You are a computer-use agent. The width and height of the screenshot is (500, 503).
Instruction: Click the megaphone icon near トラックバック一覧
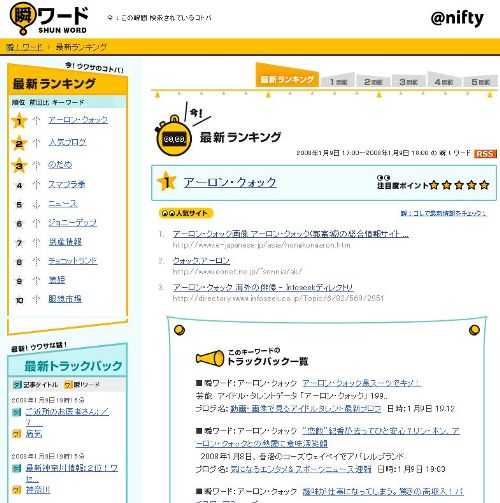point(210,358)
